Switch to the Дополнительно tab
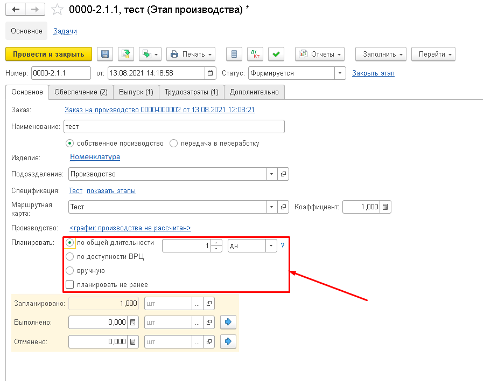This screenshot has width=483, height=381. coord(254,92)
